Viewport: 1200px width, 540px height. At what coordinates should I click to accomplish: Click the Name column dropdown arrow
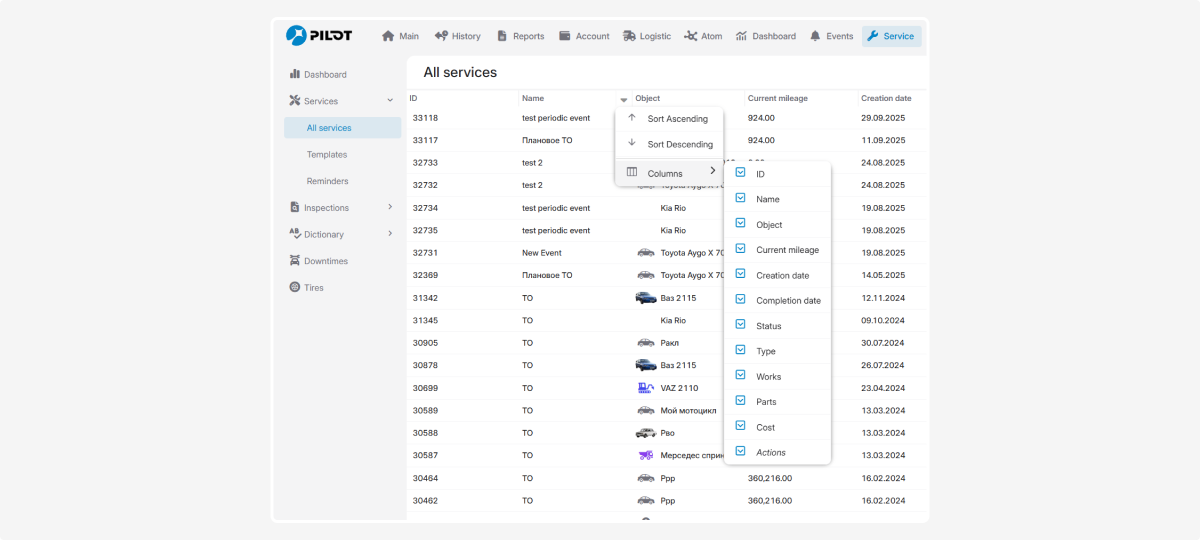pyautogui.click(x=623, y=99)
